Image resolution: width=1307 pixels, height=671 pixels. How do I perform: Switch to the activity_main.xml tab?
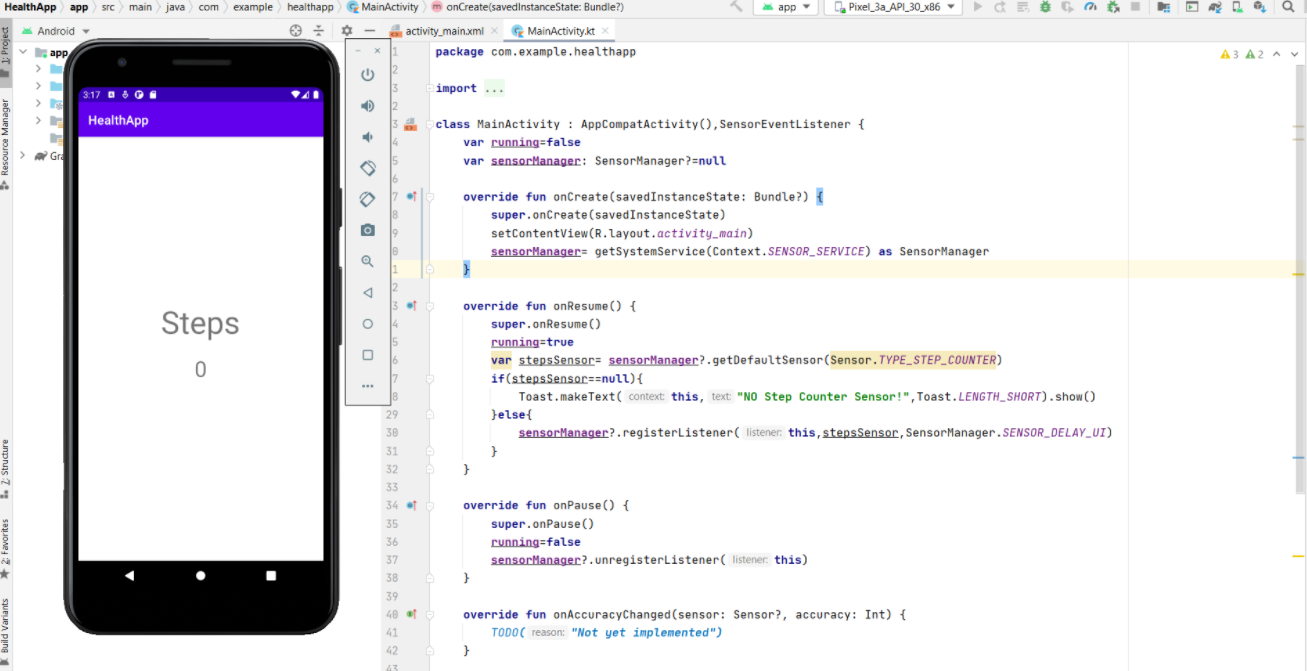444,31
